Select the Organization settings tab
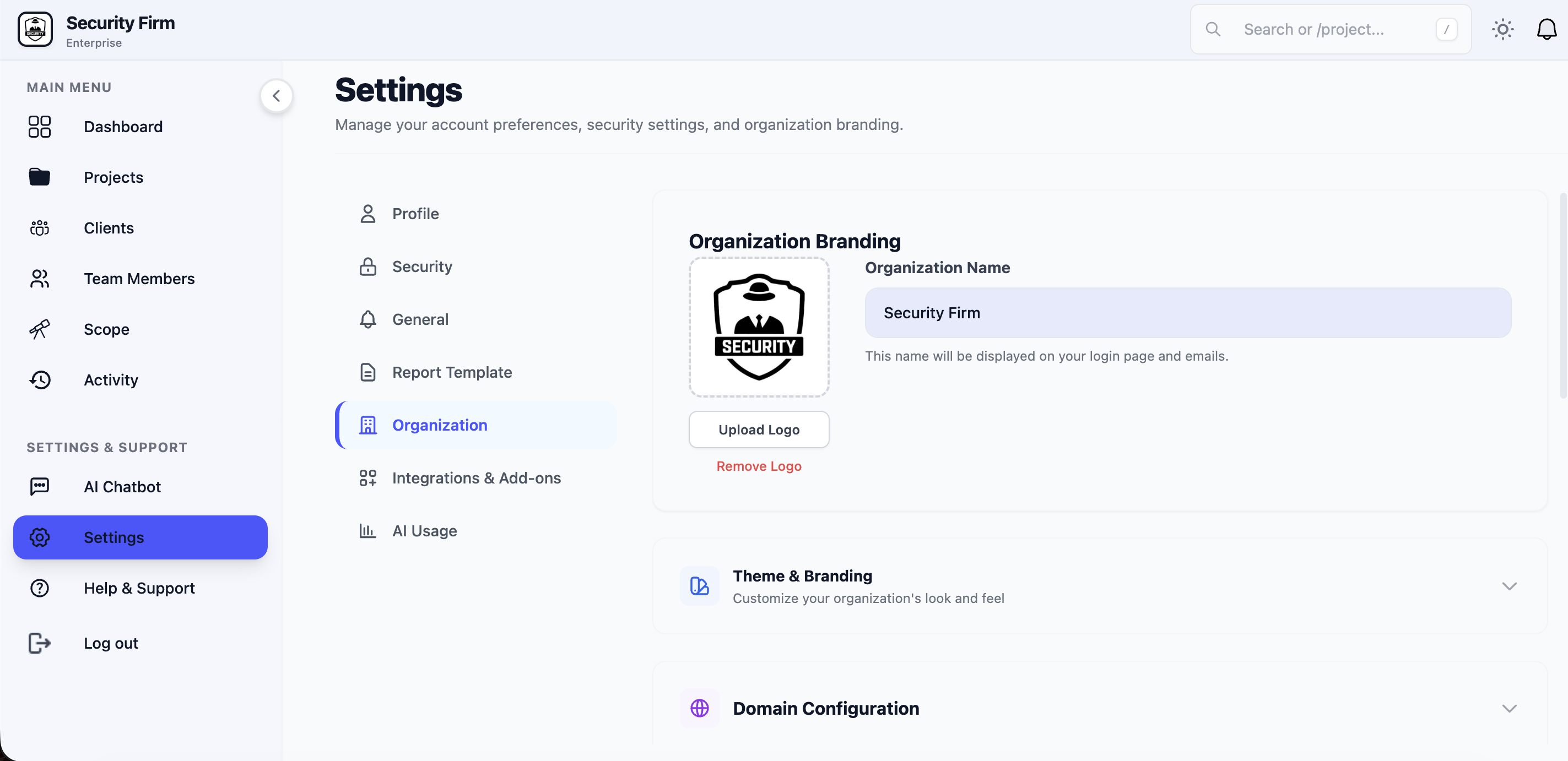Image resolution: width=1568 pixels, height=761 pixels. 476,425
